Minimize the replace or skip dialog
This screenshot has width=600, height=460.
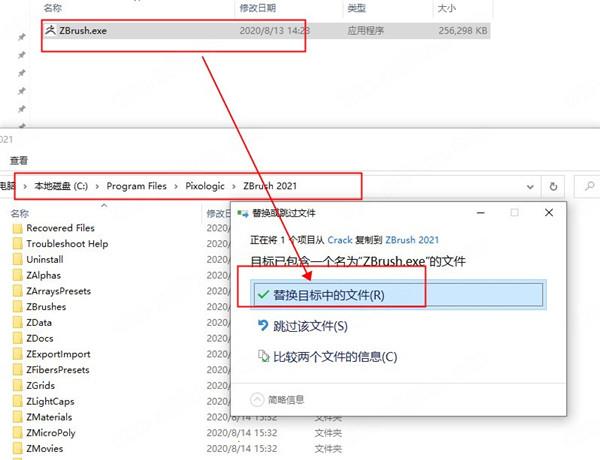481,213
